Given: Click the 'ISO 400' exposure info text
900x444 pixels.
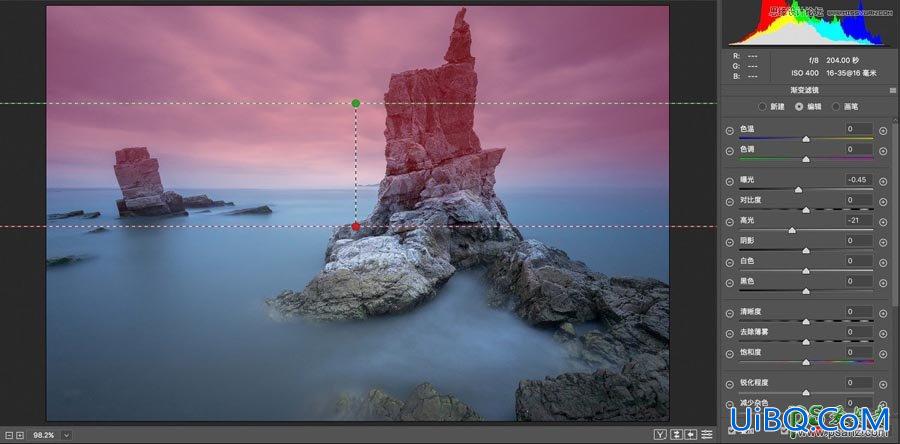Looking at the screenshot, I should (x=805, y=73).
